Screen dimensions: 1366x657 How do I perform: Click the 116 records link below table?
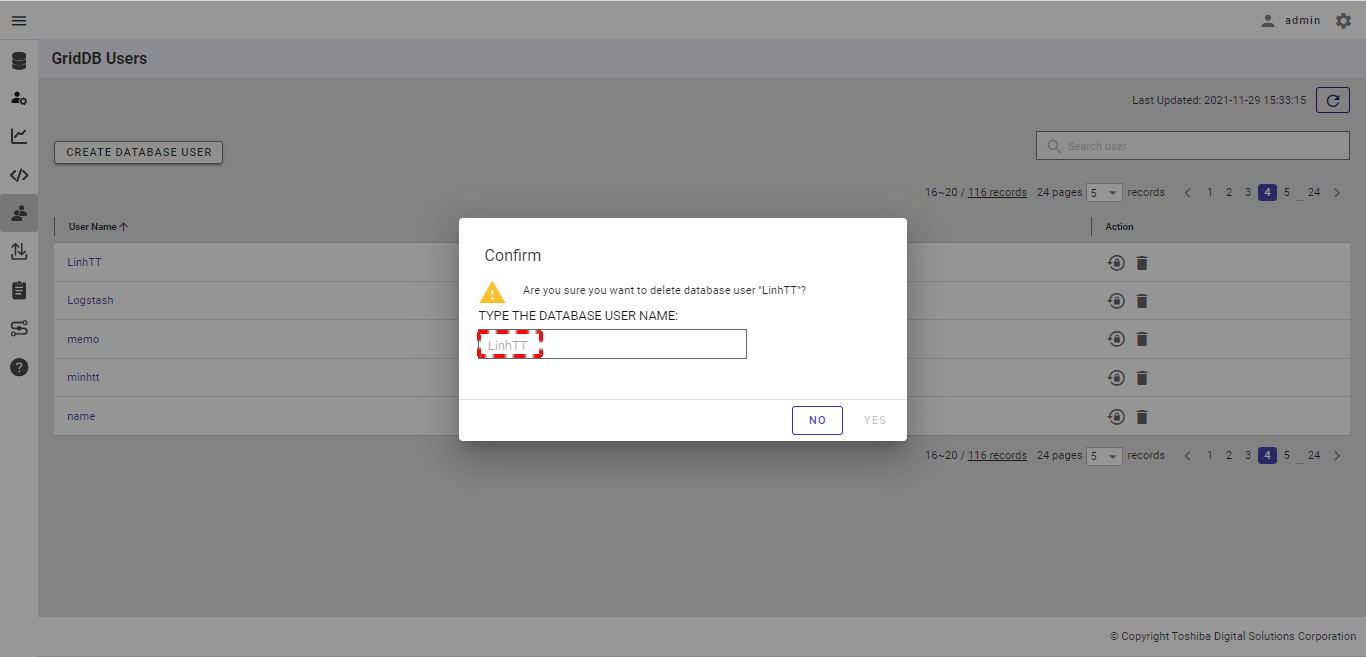point(997,456)
